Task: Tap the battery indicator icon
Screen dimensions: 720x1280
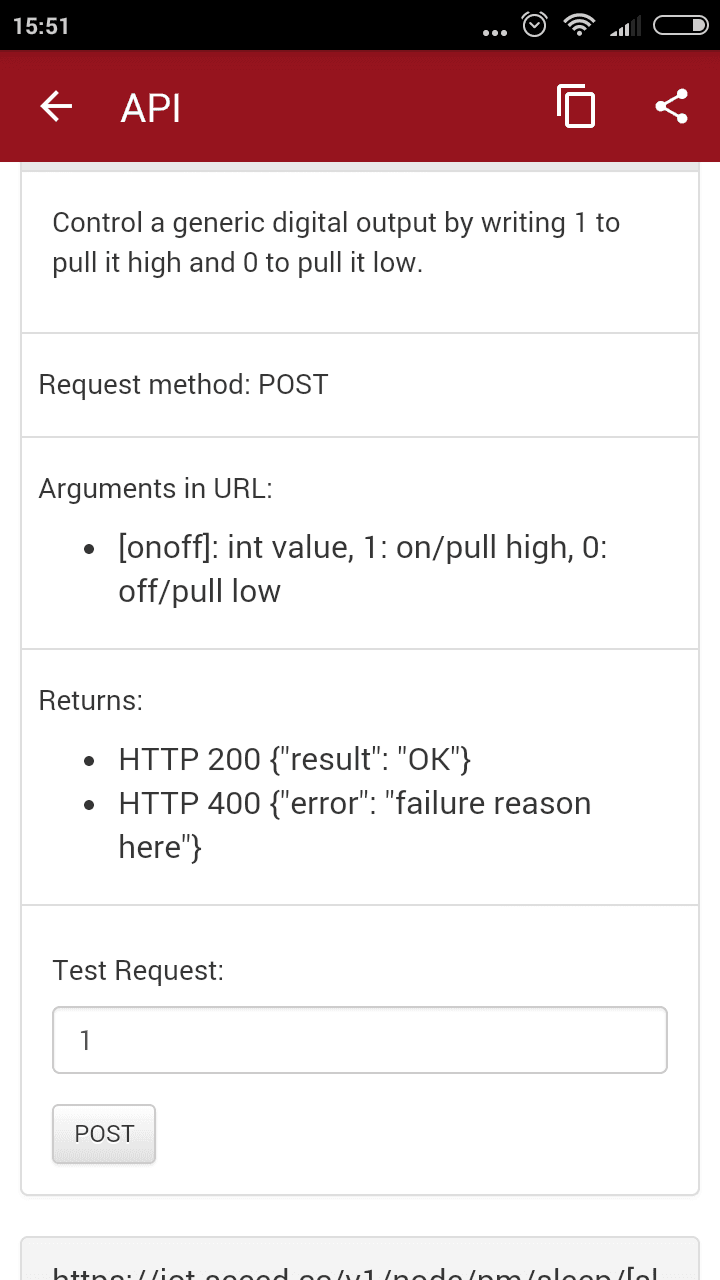Action: pyautogui.click(x=681, y=26)
